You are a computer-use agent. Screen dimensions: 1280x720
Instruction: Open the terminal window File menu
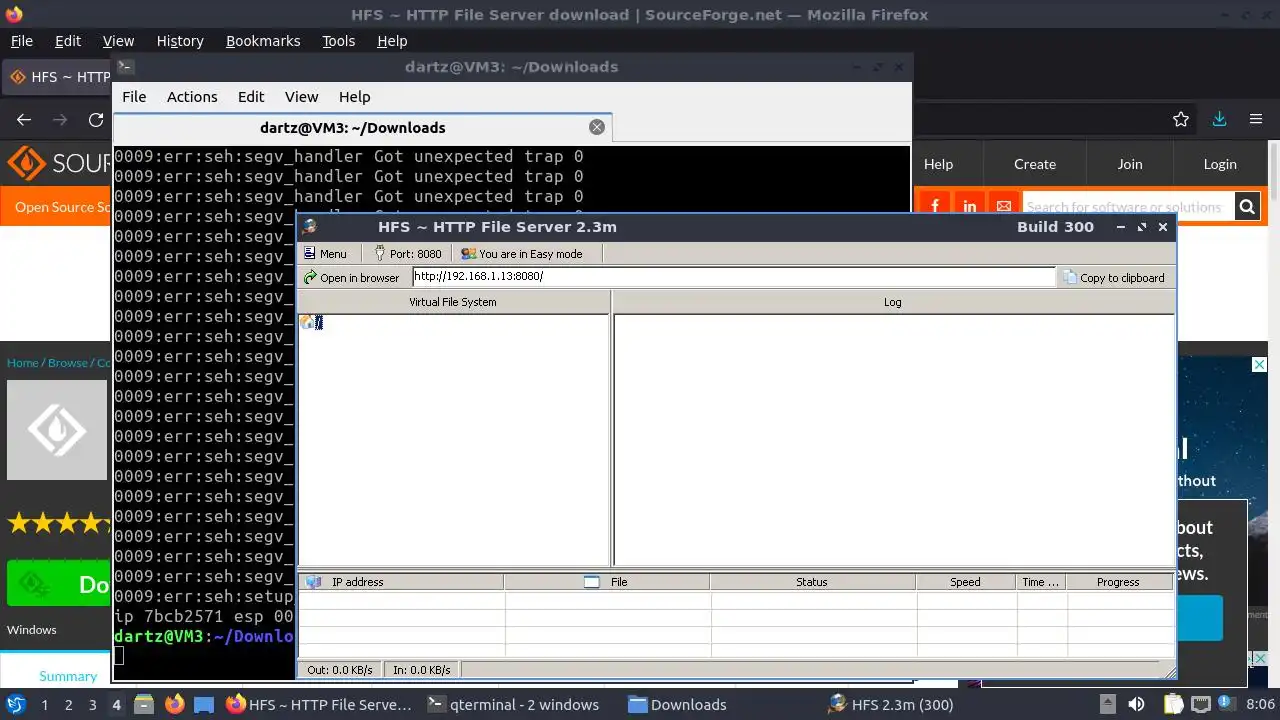coord(134,97)
